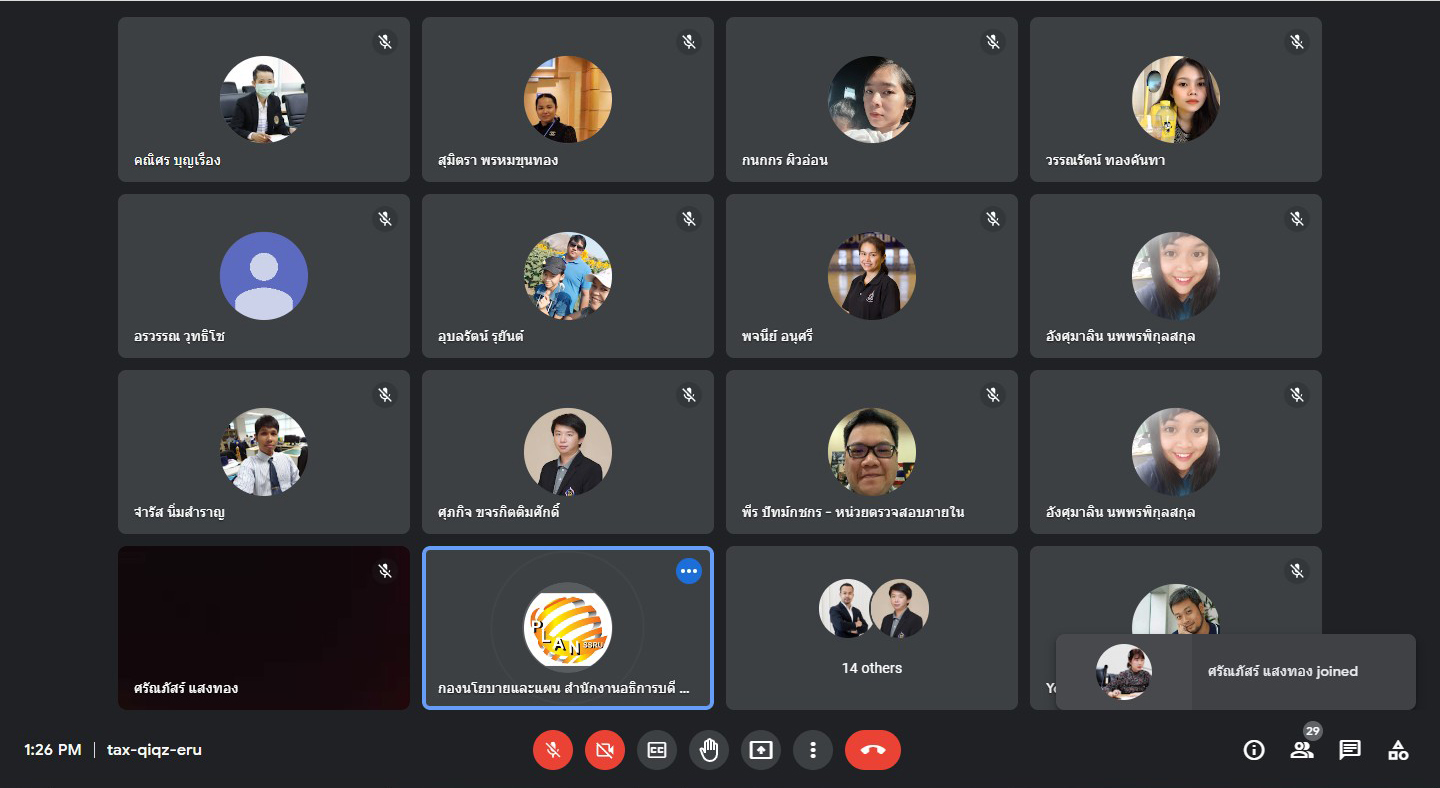Turn on the camera button
Viewport: 1440px width, 788px height.
tap(605, 750)
